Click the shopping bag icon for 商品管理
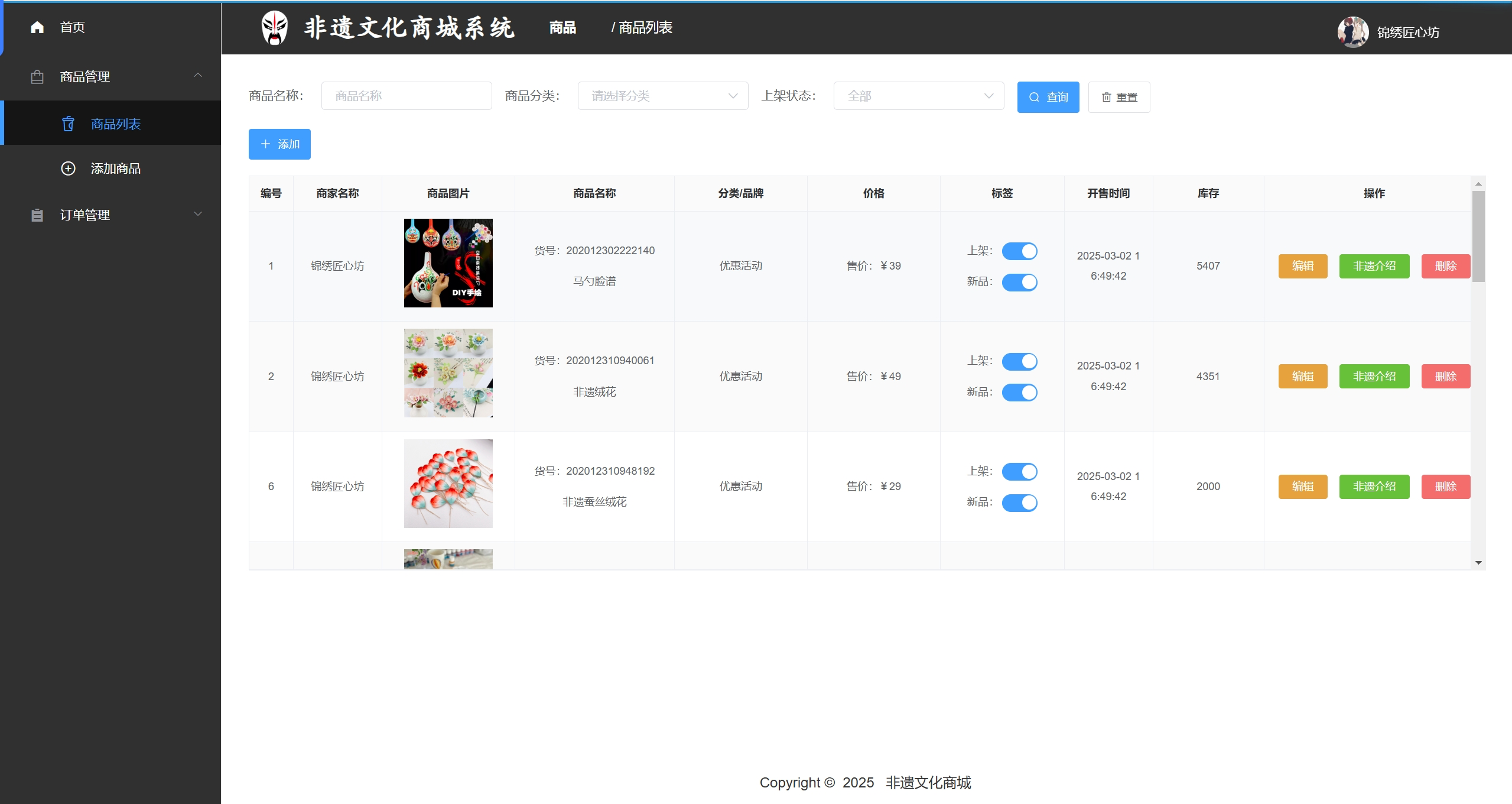1512x804 pixels. click(37, 77)
